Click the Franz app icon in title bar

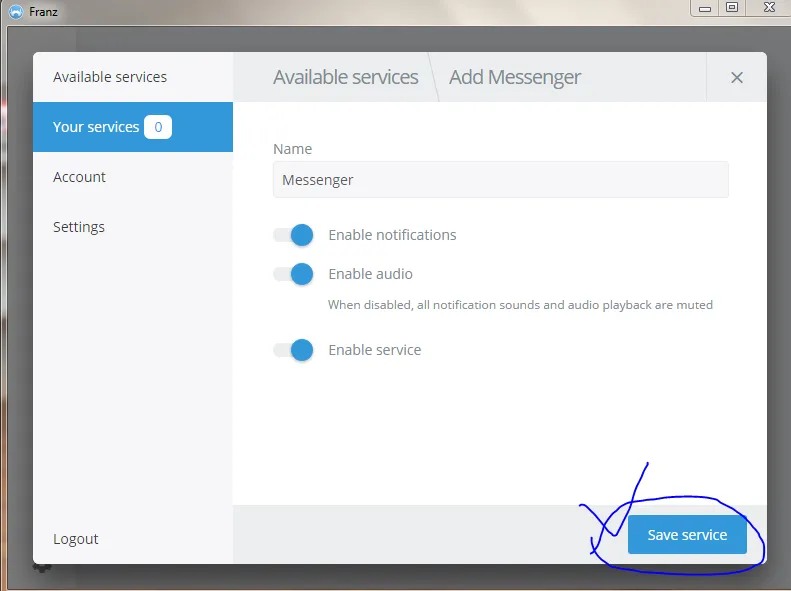click(x=16, y=11)
